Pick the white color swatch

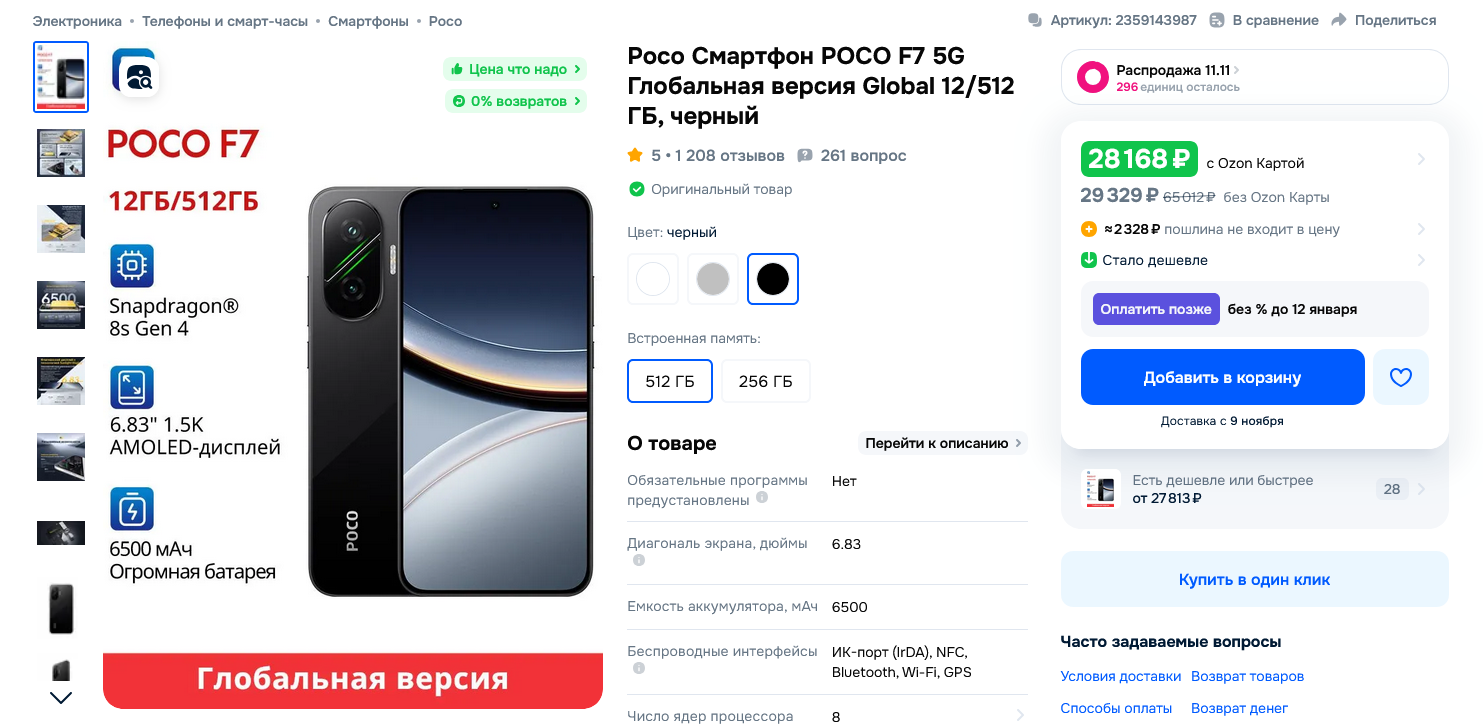(653, 279)
